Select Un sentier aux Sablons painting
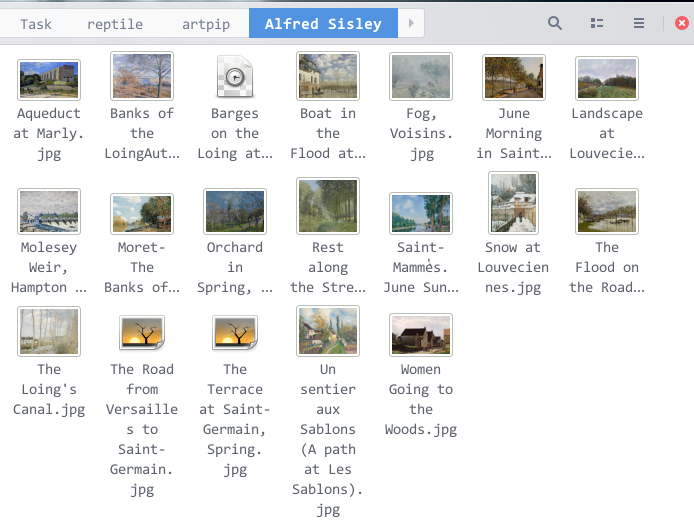This screenshot has height=529, width=694. pos(328,332)
